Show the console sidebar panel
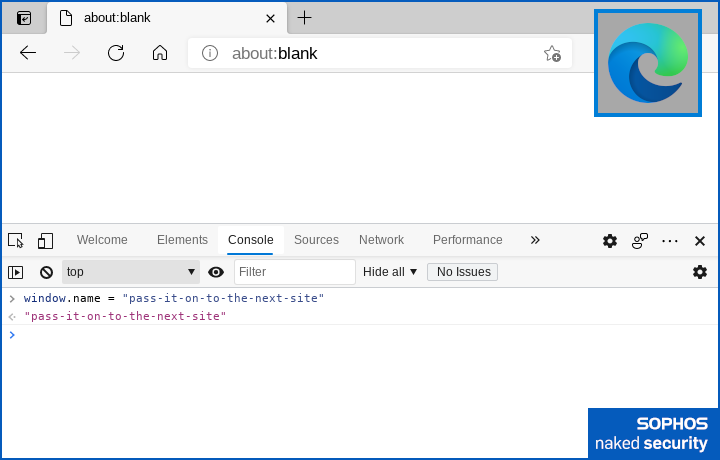 pyautogui.click(x=16, y=272)
